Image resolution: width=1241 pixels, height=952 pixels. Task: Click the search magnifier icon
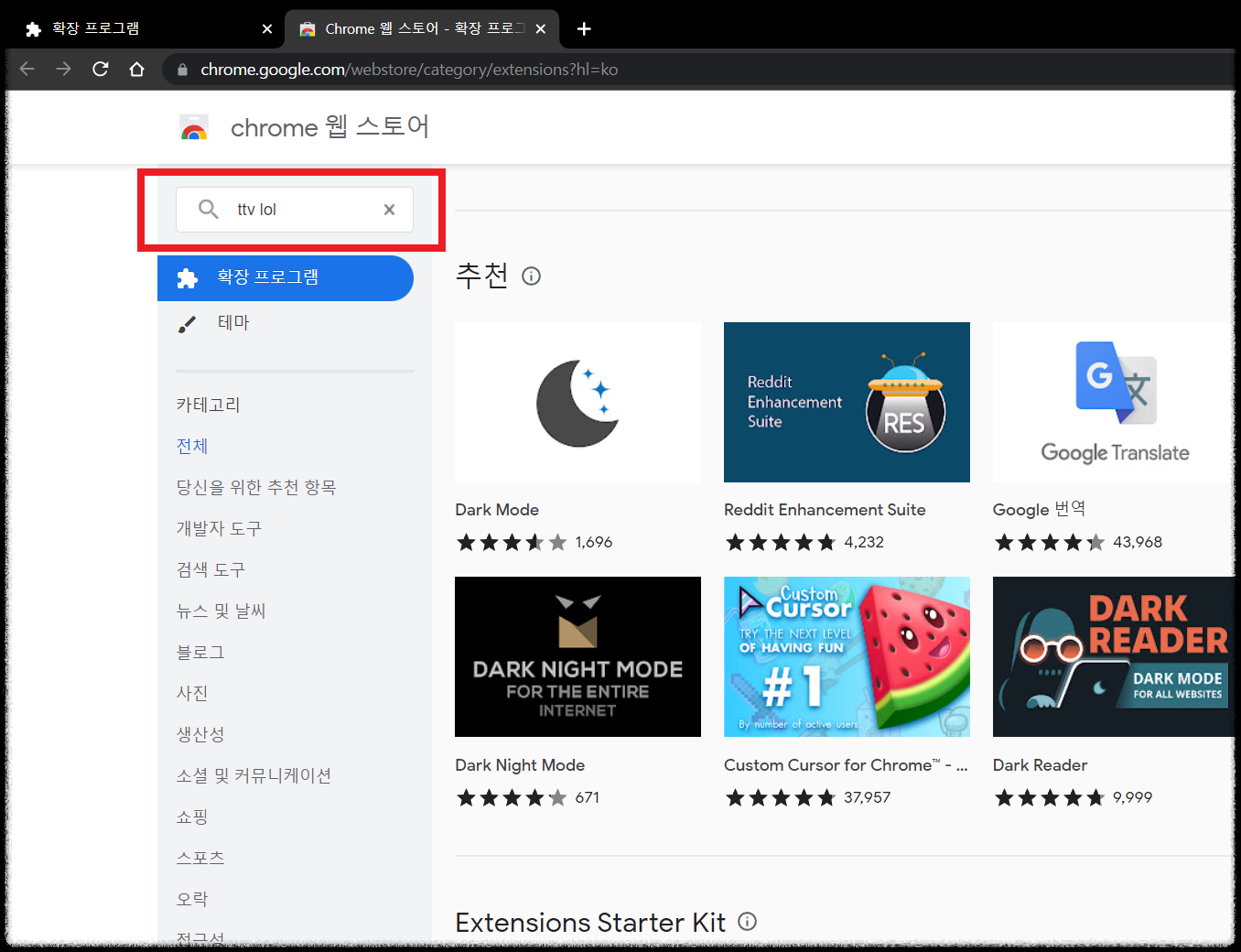(209, 210)
